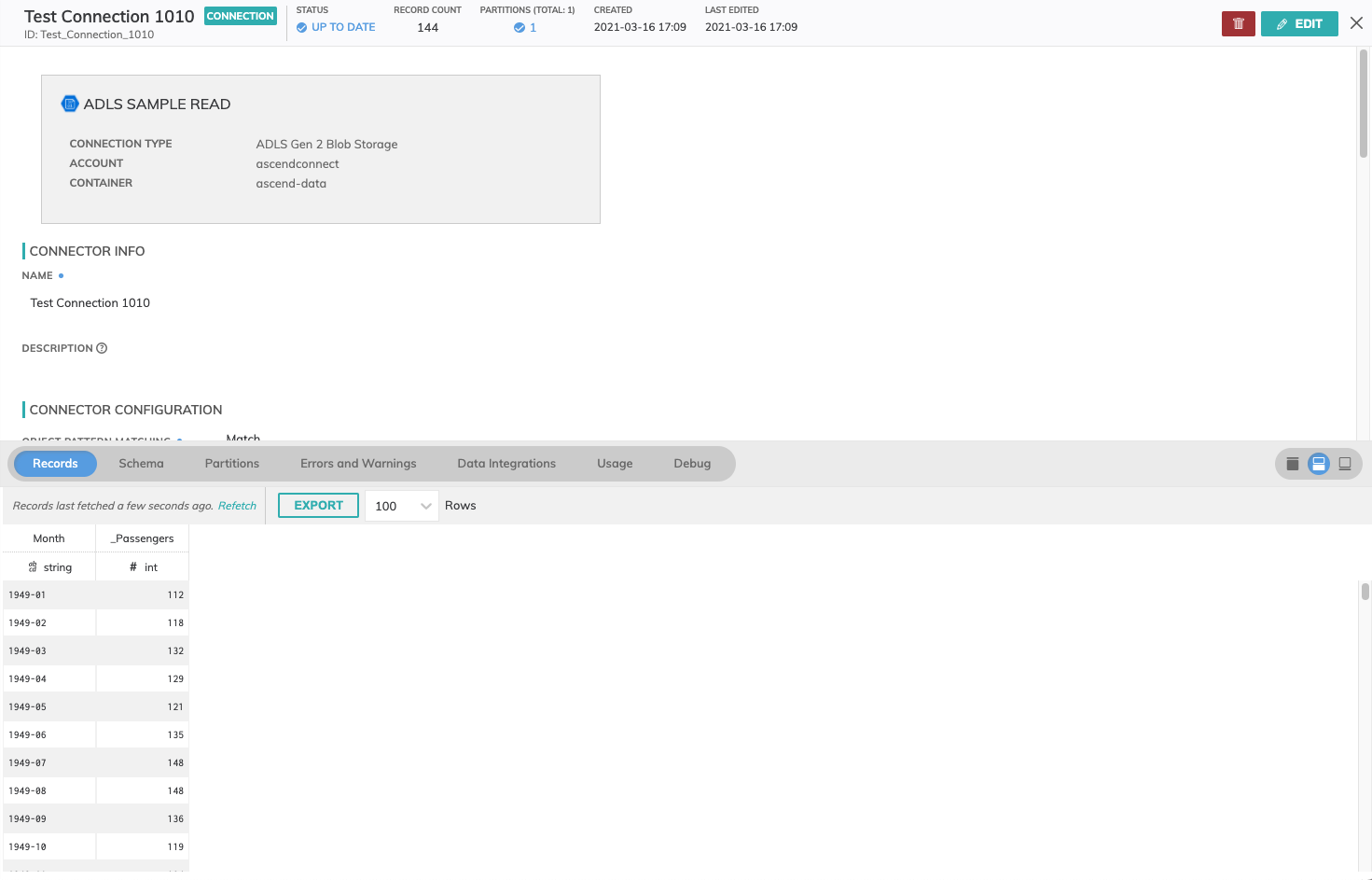Click the Refetch link
Image resolution: width=1372 pixels, height=880 pixels.
tap(237, 506)
